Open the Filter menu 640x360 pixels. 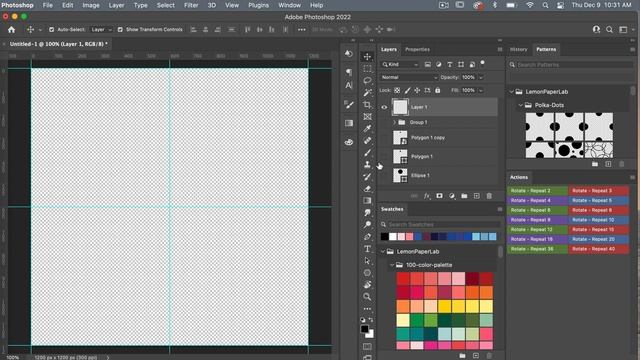click(191, 5)
